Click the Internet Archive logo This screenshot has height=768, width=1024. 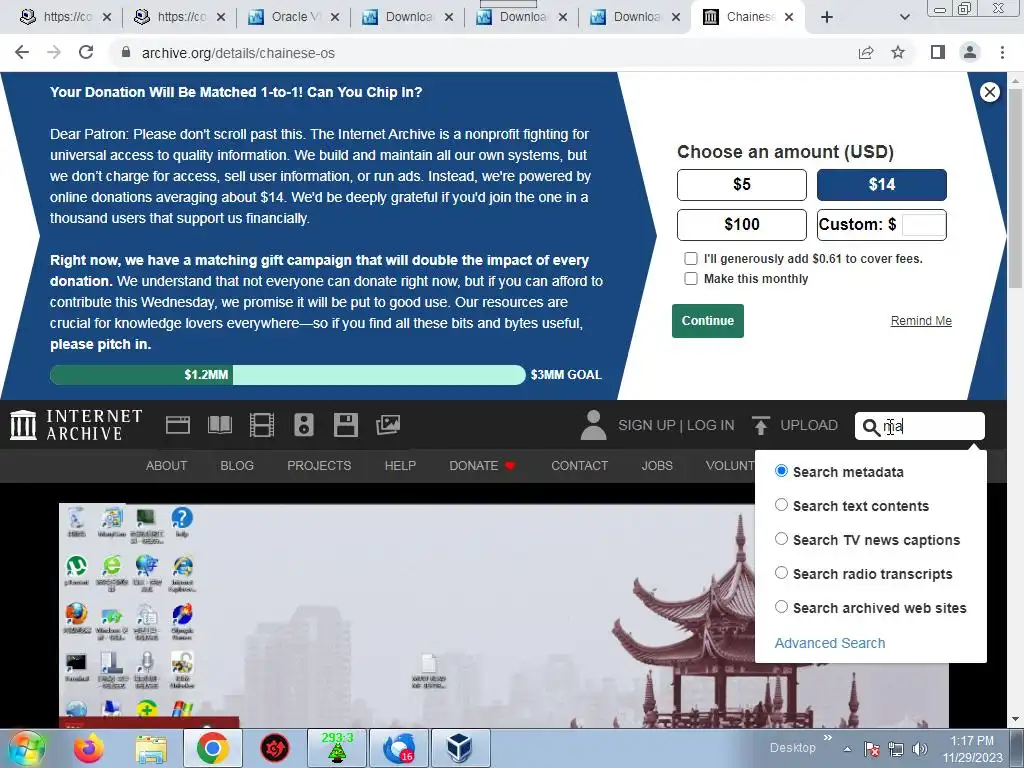coord(76,425)
